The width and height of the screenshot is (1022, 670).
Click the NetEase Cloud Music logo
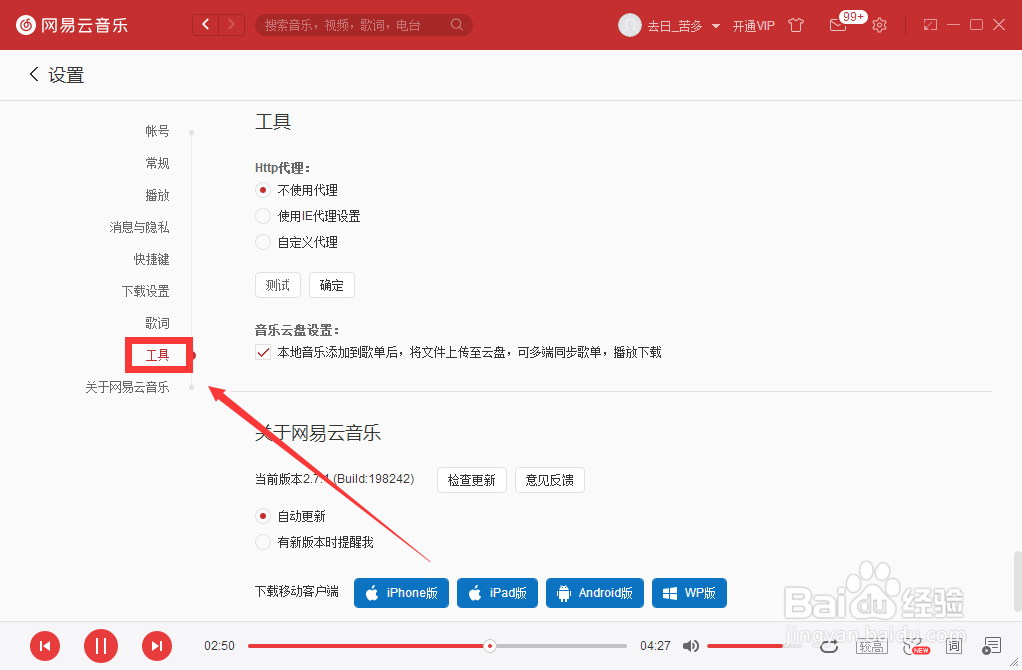72,25
